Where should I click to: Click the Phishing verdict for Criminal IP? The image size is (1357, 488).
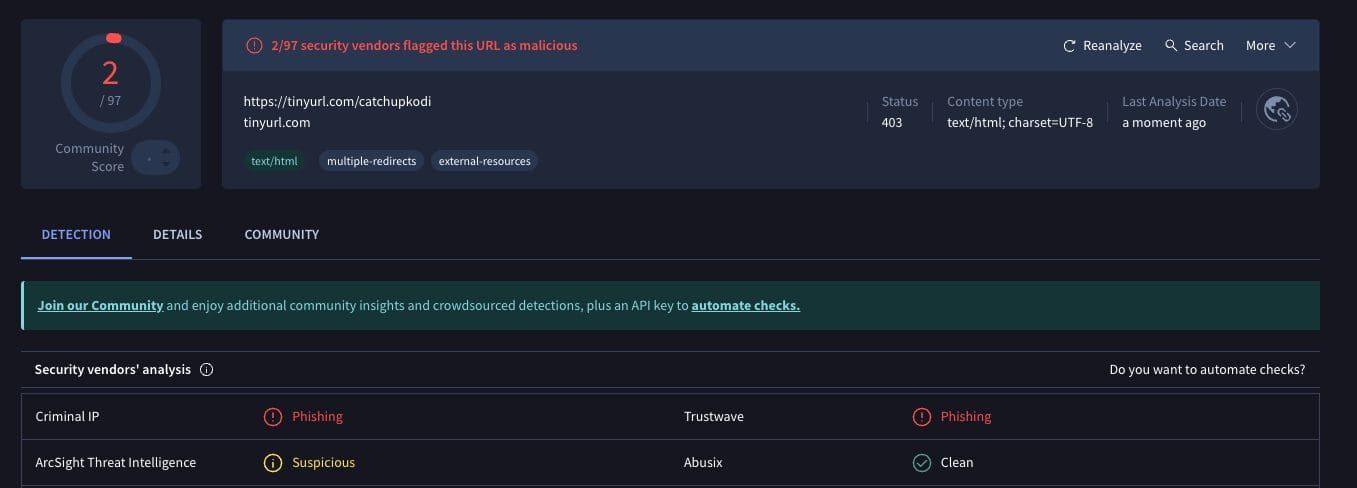pos(317,417)
